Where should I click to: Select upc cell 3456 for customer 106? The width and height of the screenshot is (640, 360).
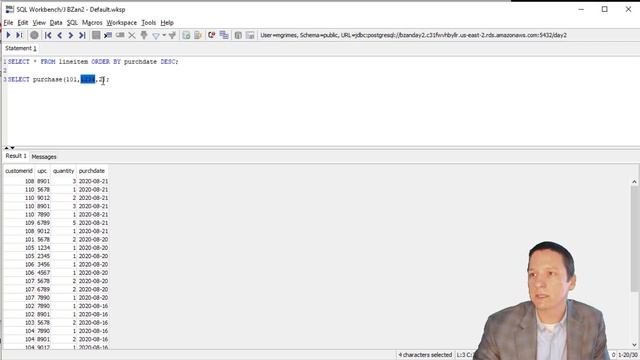pos(43,264)
